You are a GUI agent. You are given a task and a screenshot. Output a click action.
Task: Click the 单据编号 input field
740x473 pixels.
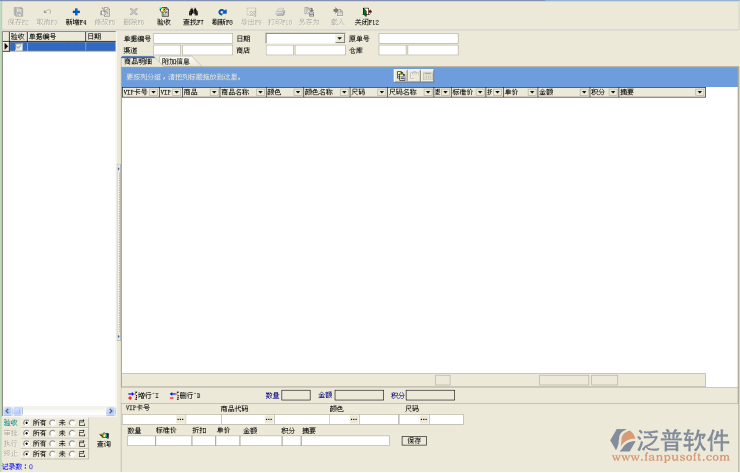(x=192, y=38)
